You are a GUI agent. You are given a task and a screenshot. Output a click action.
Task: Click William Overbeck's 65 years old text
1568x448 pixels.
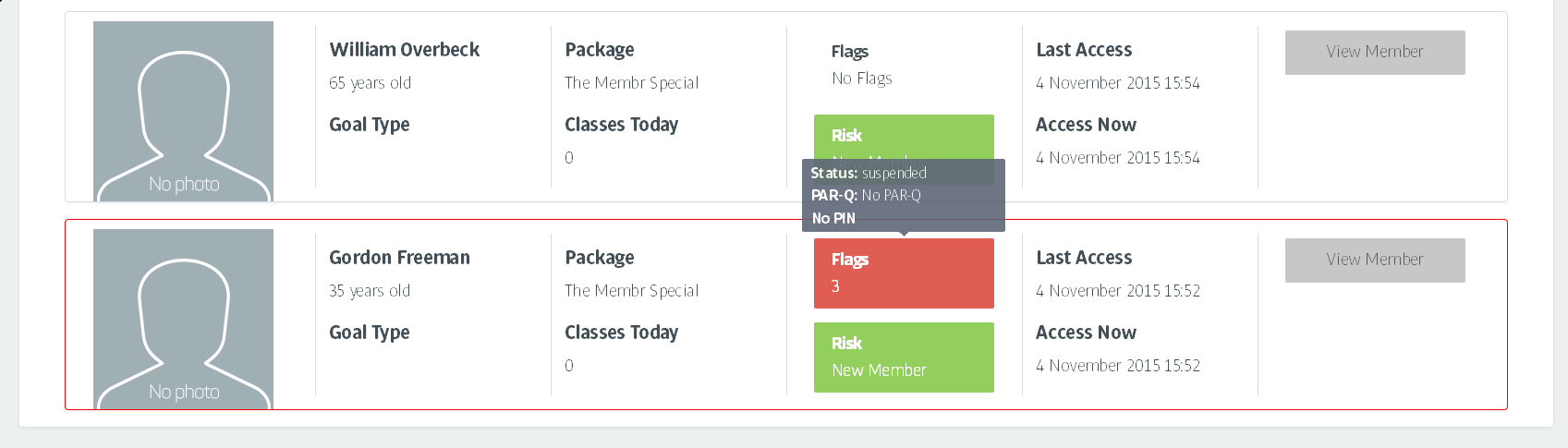(x=370, y=83)
